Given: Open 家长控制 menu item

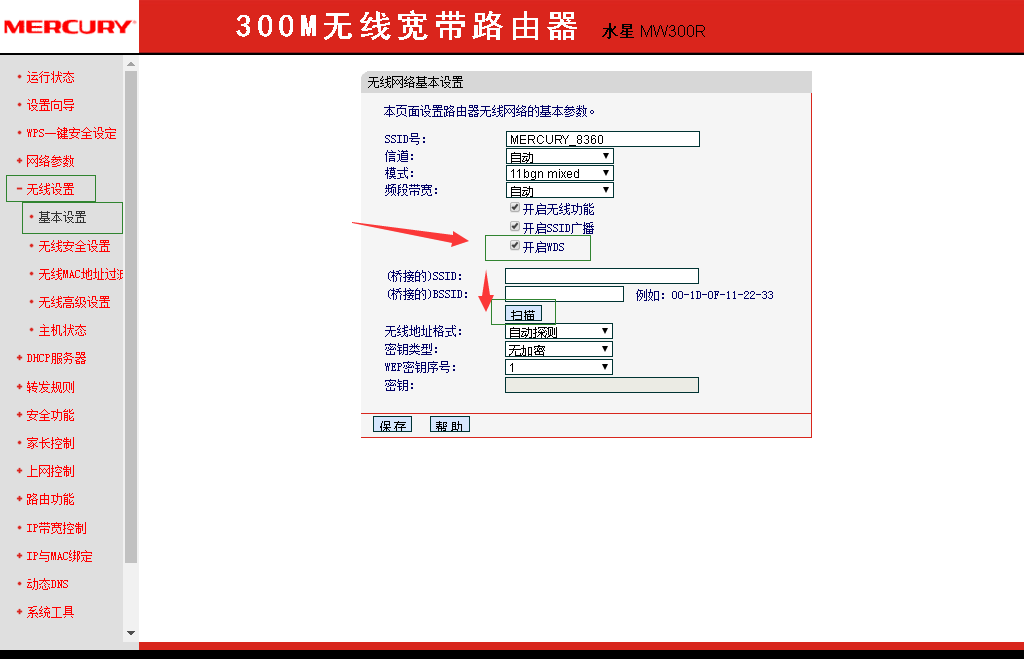Looking at the screenshot, I should click(x=50, y=443).
